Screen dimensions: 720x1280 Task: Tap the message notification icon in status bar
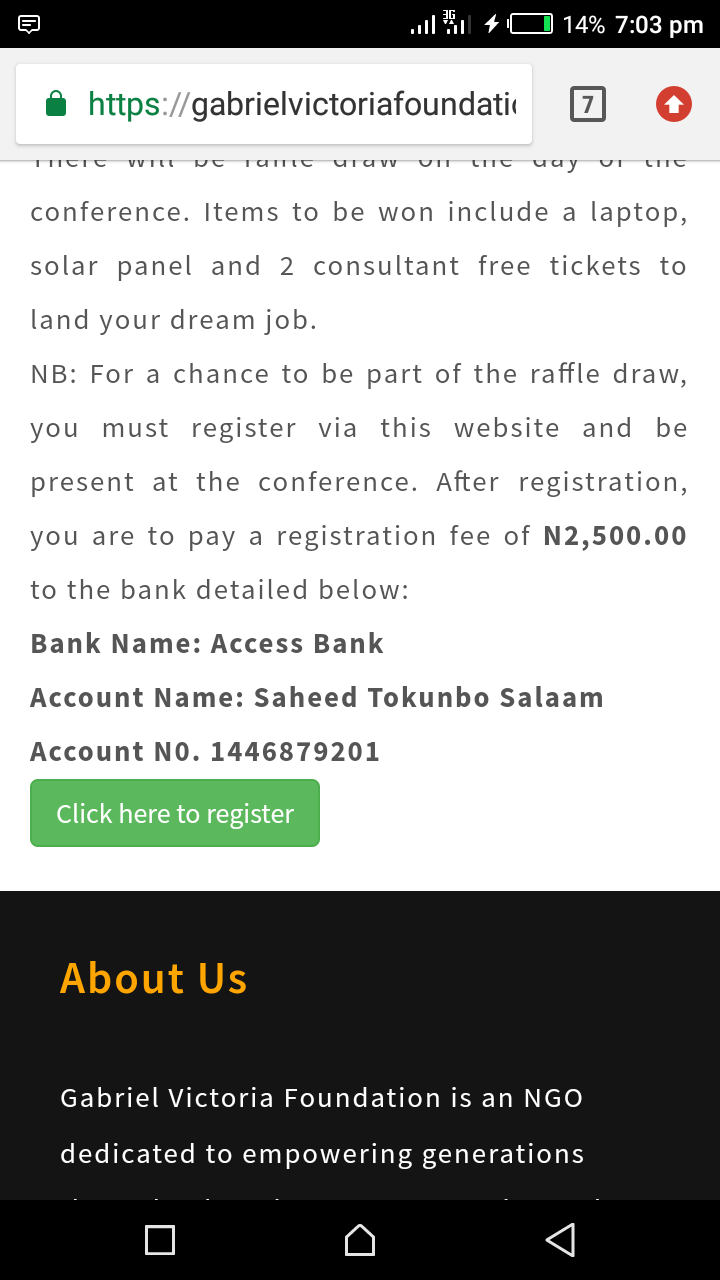click(30, 24)
